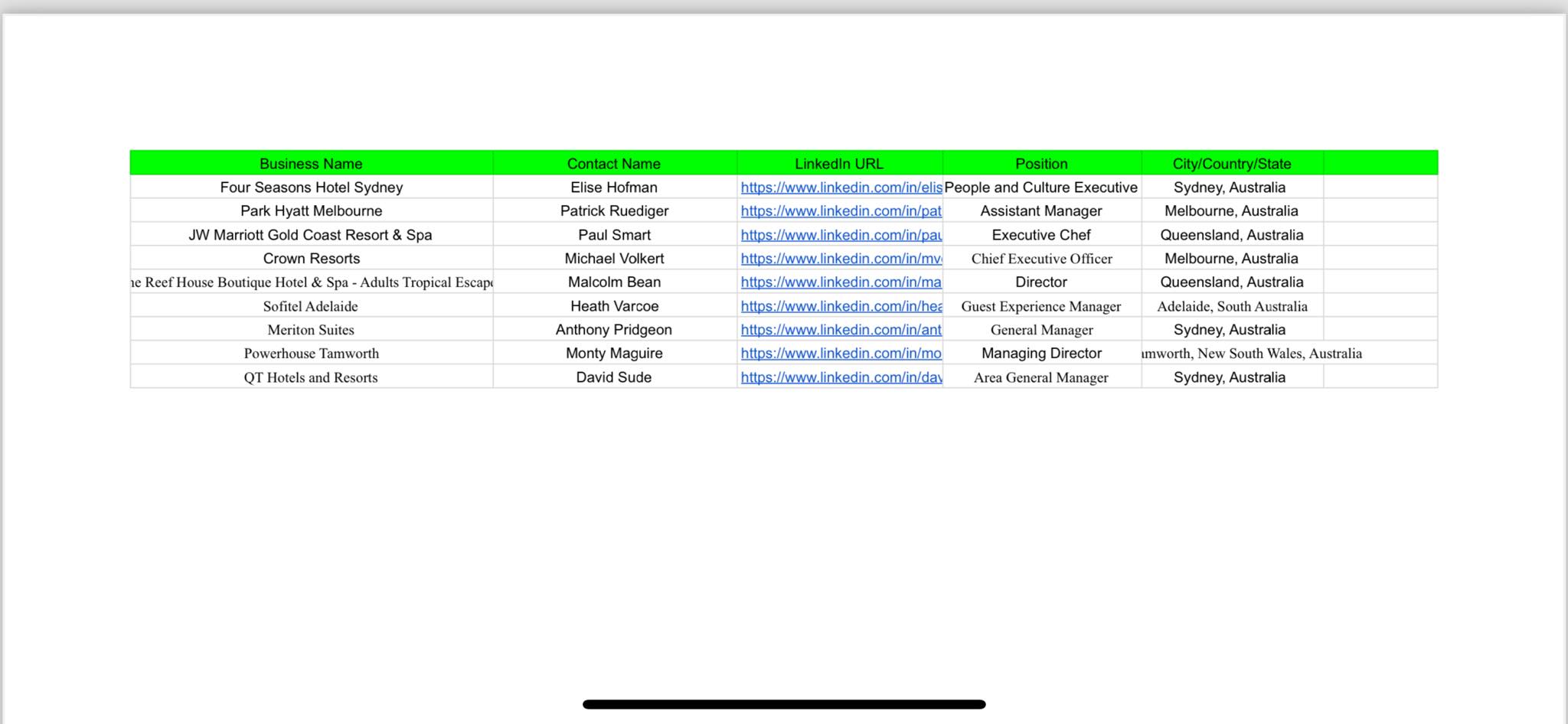
Task: Select Elise Hofman's Sydney, Australia location cell
Action: tap(1233, 188)
